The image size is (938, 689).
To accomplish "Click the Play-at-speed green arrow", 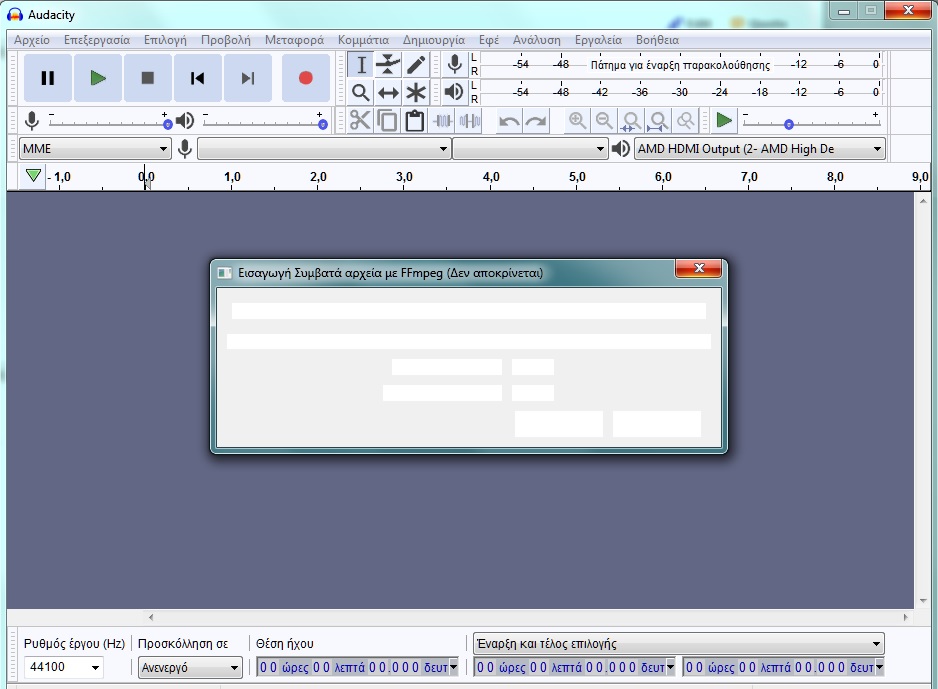I will click(724, 121).
